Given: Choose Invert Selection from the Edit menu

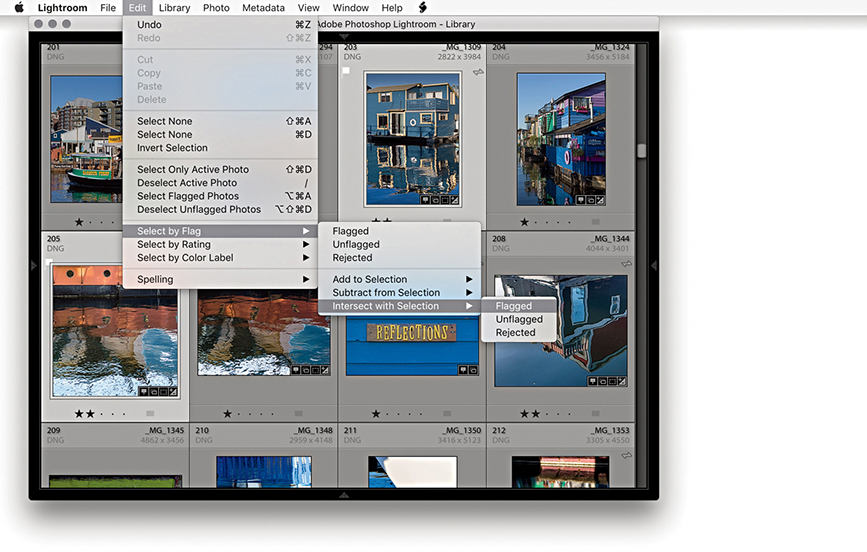Looking at the screenshot, I should [x=172, y=148].
